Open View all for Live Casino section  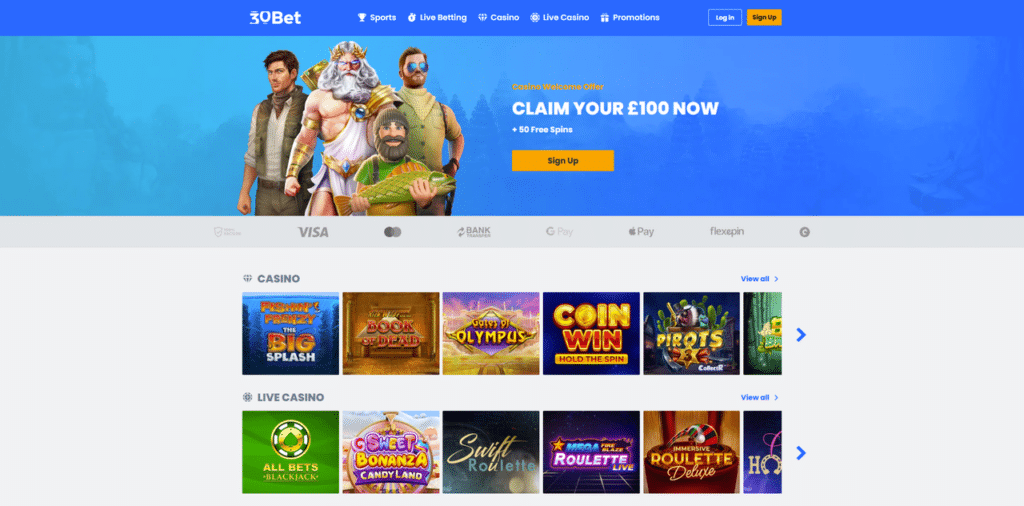(760, 398)
